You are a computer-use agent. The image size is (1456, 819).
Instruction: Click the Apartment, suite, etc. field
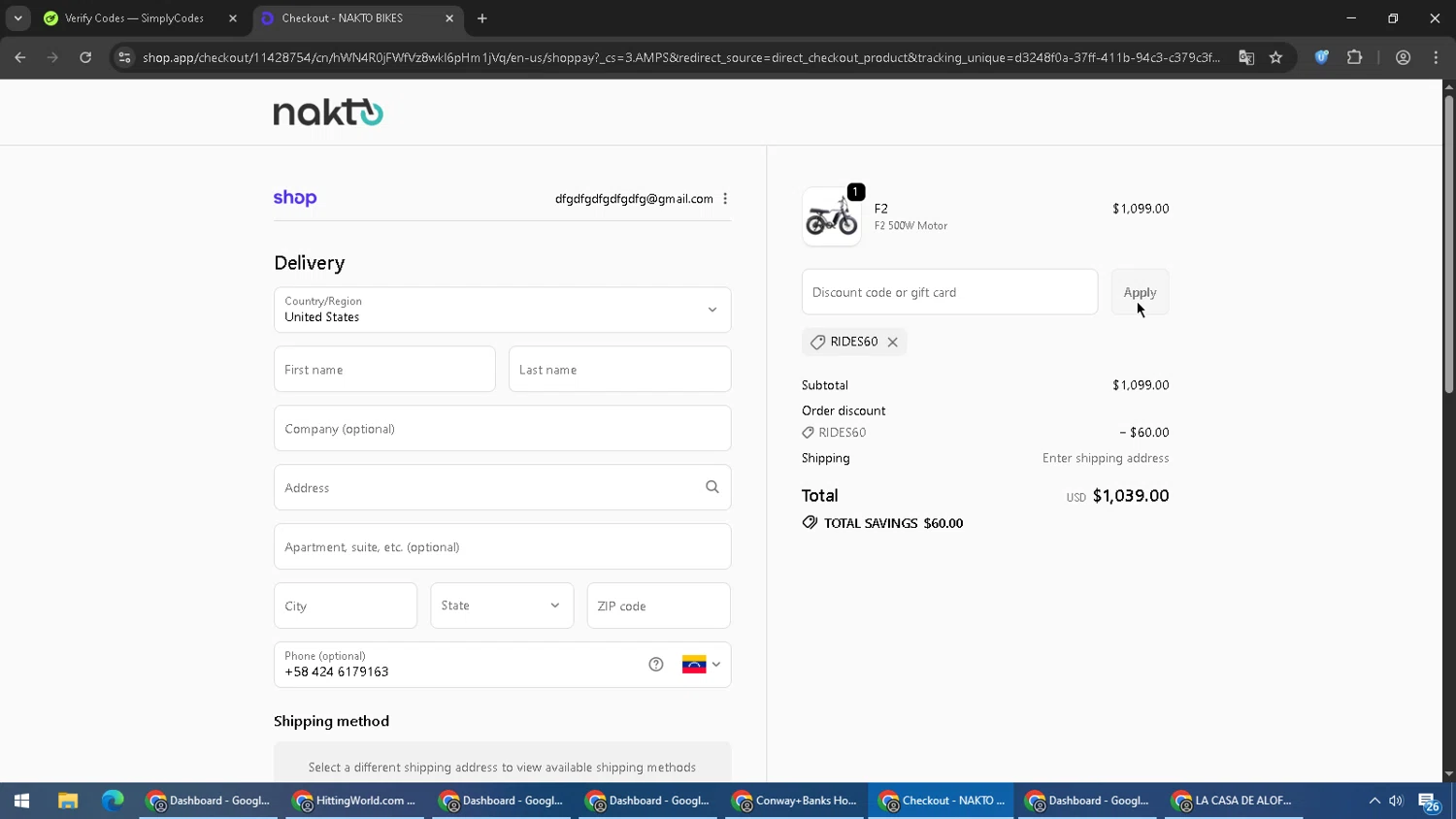point(503,547)
